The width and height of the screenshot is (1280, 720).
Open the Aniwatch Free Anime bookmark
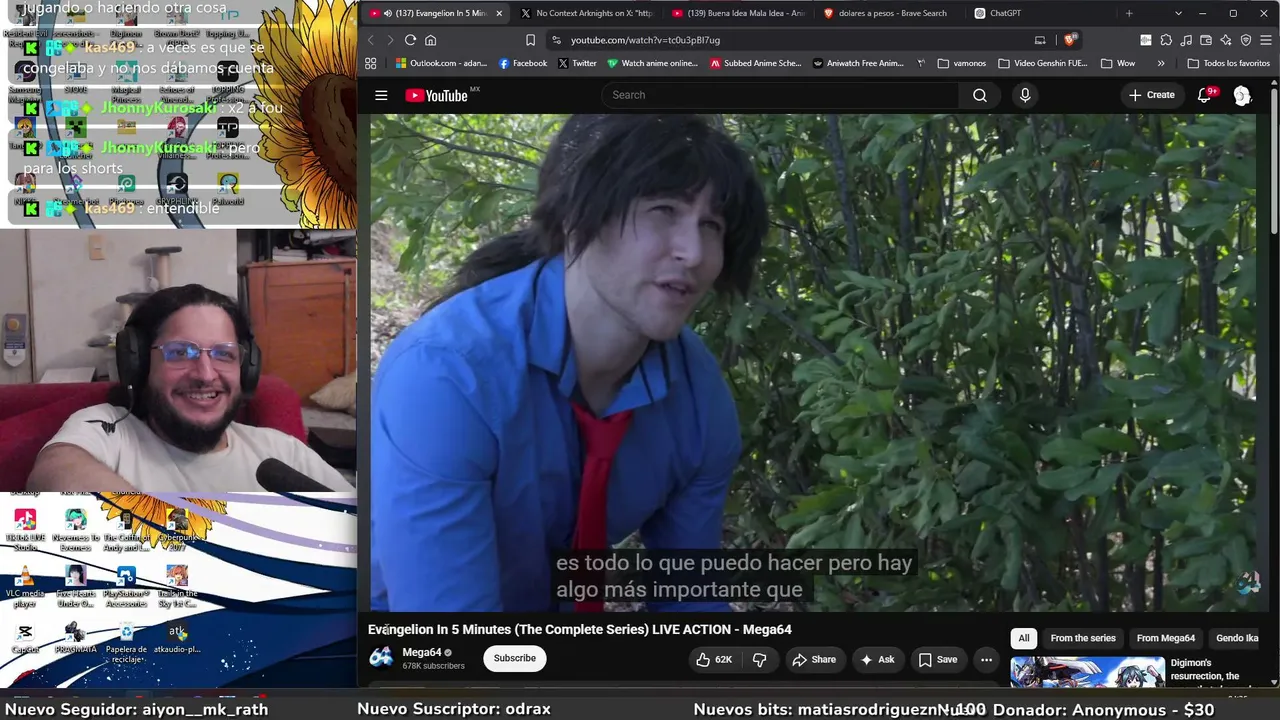(x=858, y=63)
